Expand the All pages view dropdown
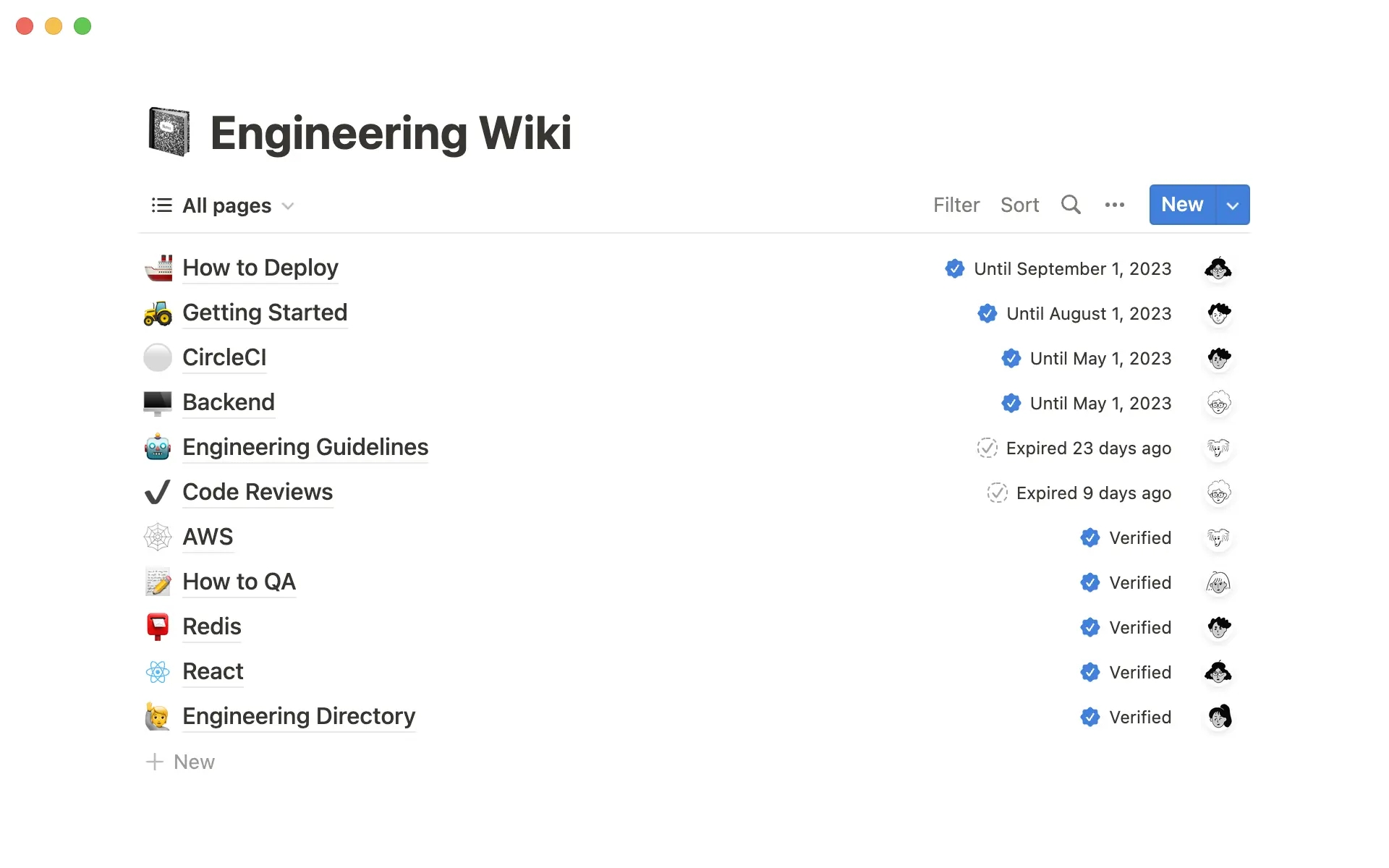The image size is (1389, 868). 288,206
